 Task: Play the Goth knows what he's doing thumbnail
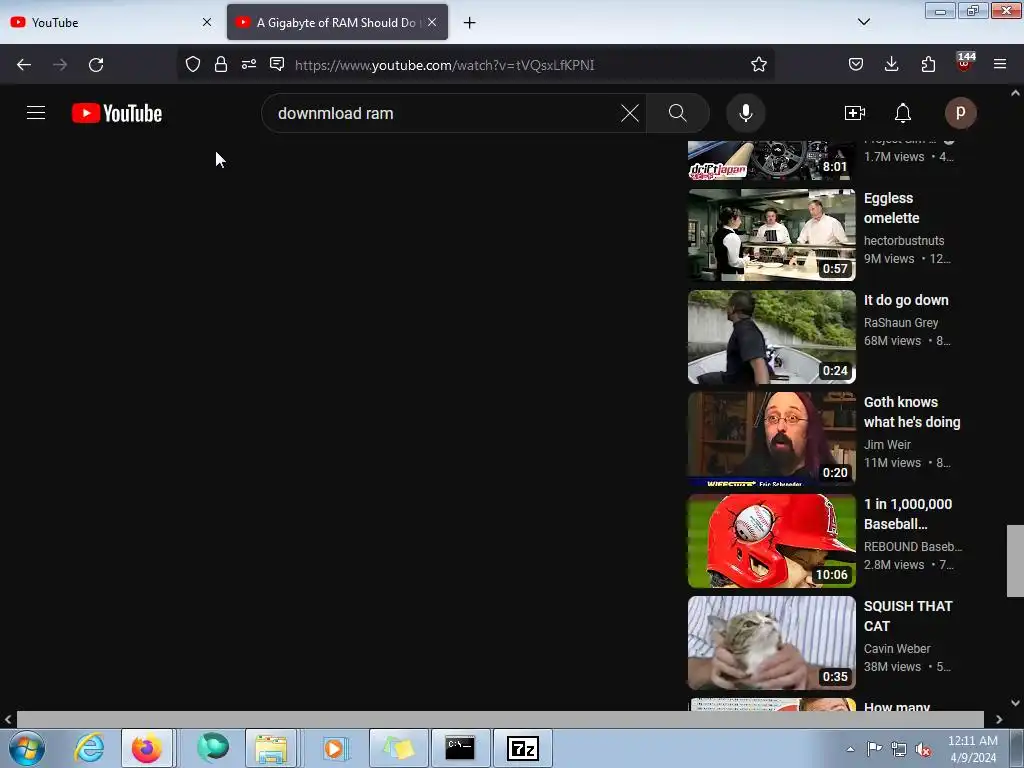click(x=771, y=439)
